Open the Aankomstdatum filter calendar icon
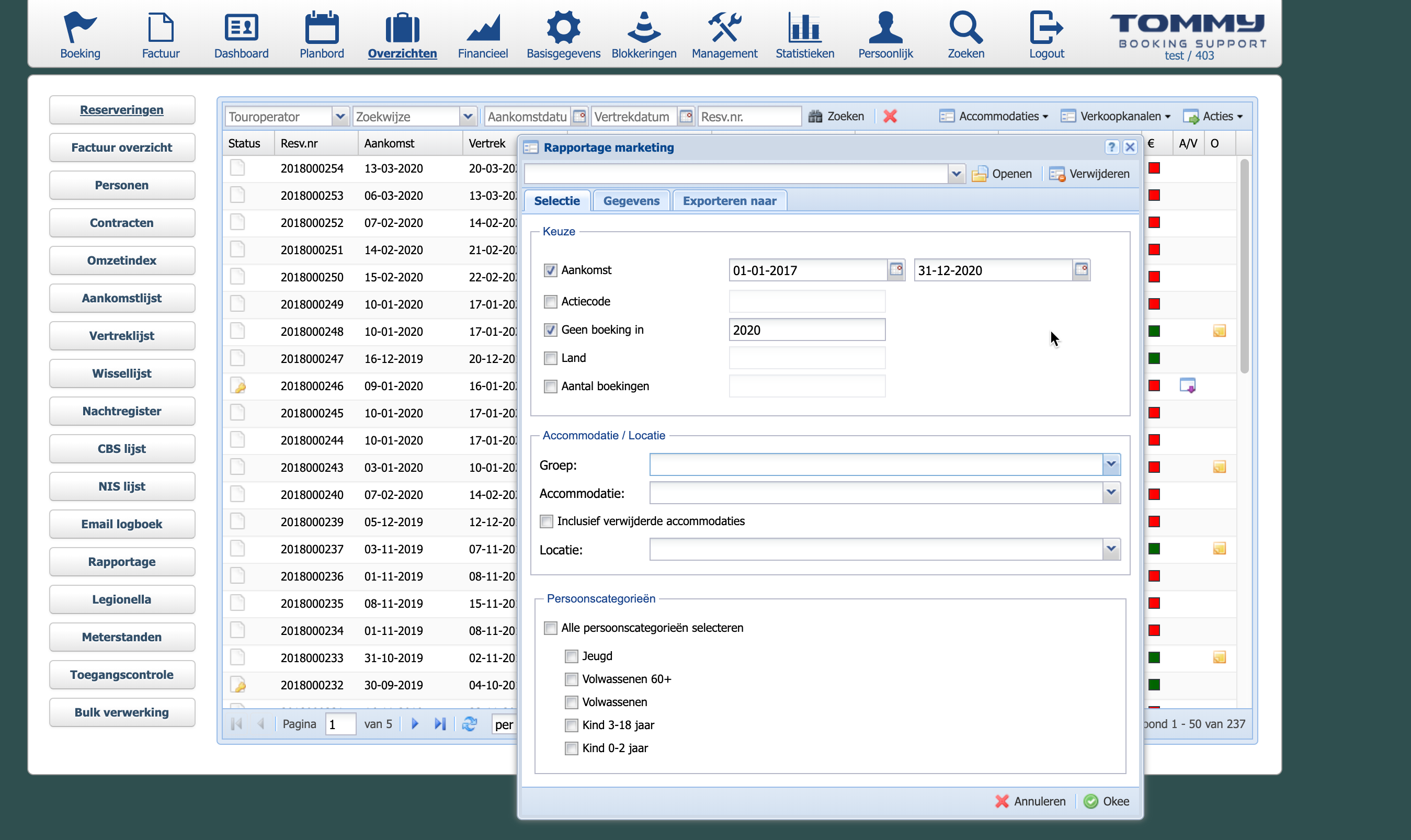The width and height of the screenshot is (1411, 840). point(579,116)
